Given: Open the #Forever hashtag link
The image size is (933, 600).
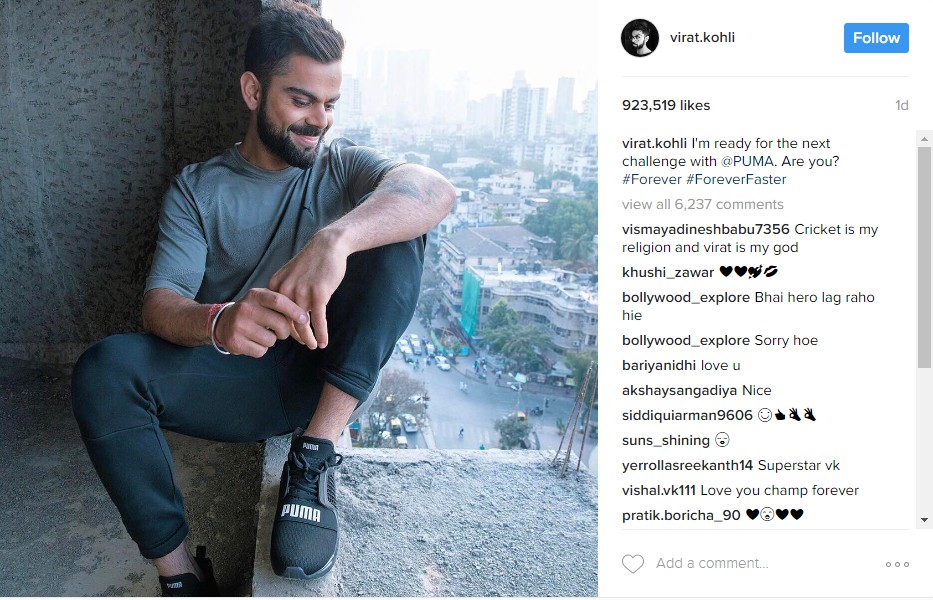Looking at the screenshot, I should click(652, 179).
